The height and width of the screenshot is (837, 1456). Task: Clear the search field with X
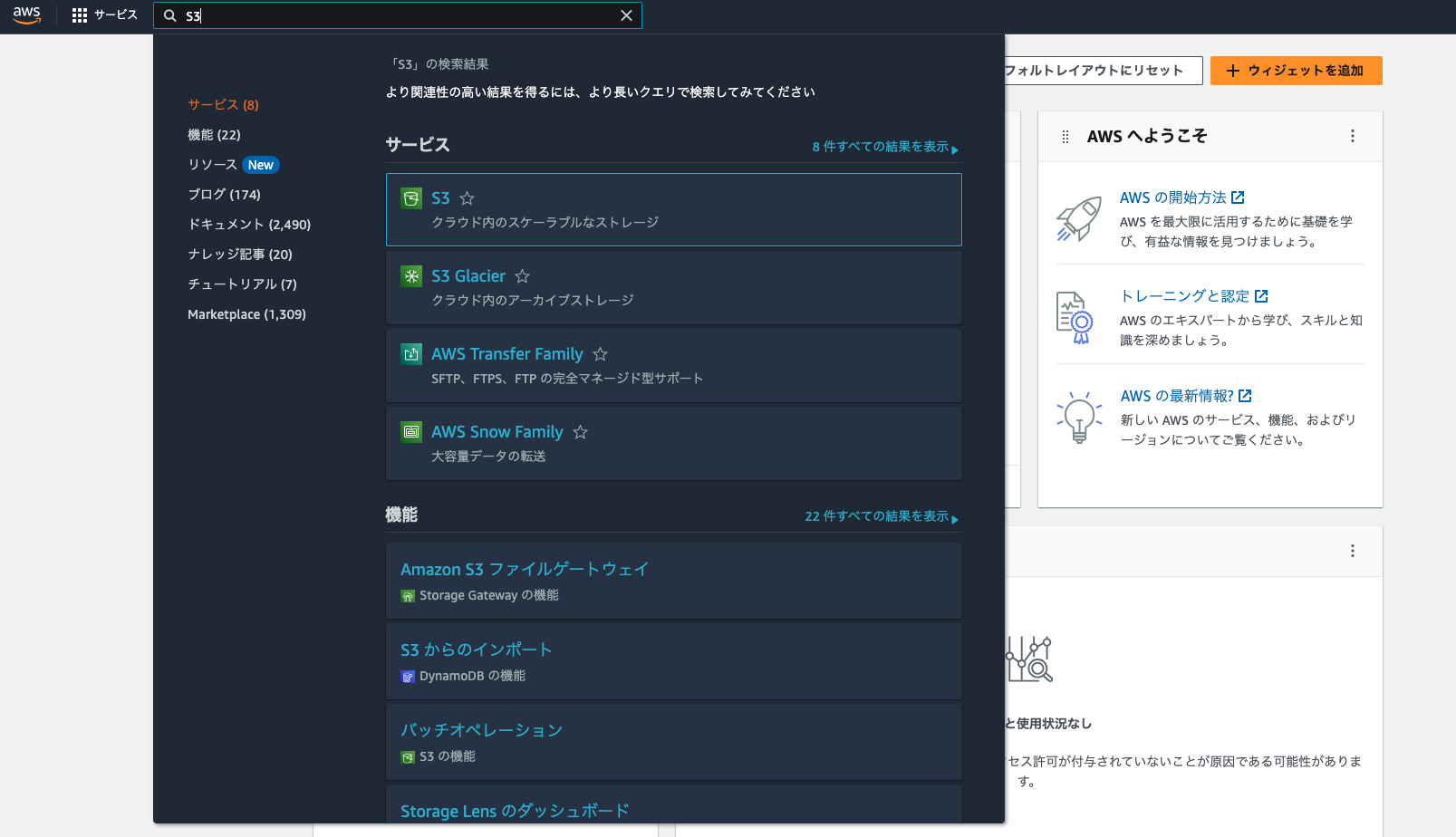coord(626,15)
